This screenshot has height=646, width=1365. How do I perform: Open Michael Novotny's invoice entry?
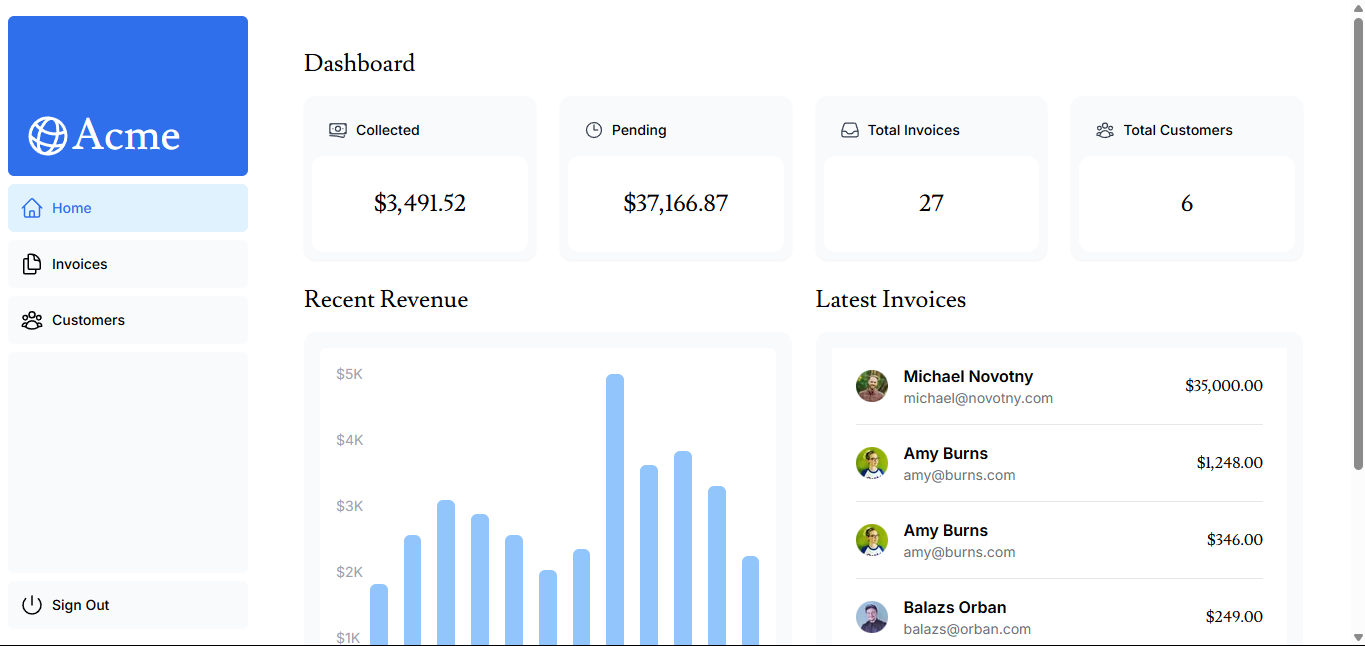1057,386
